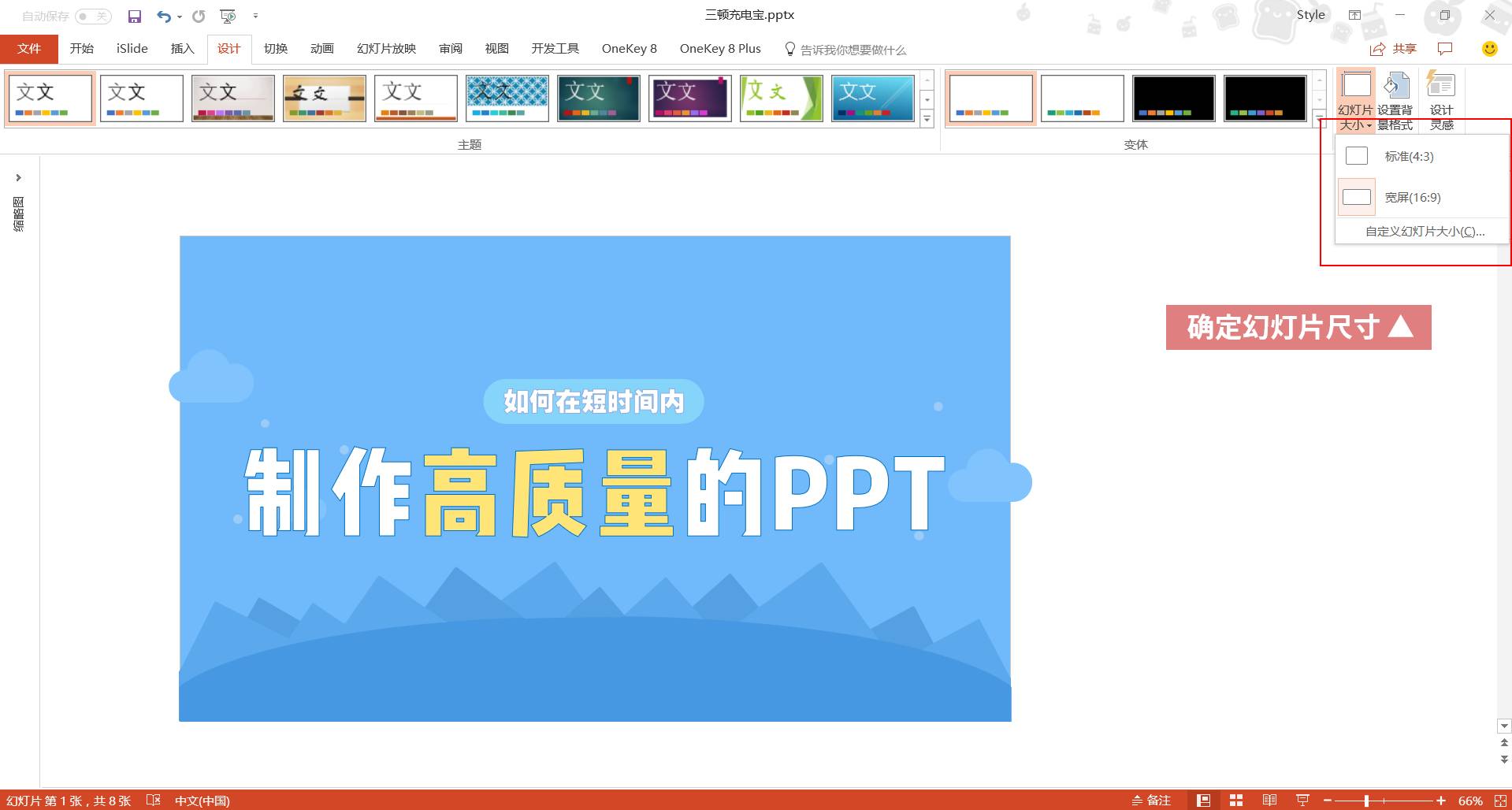This screenshot has width=1512, height=810.
Task: Select the first white variant thumbnail
Action: [991, 98]
